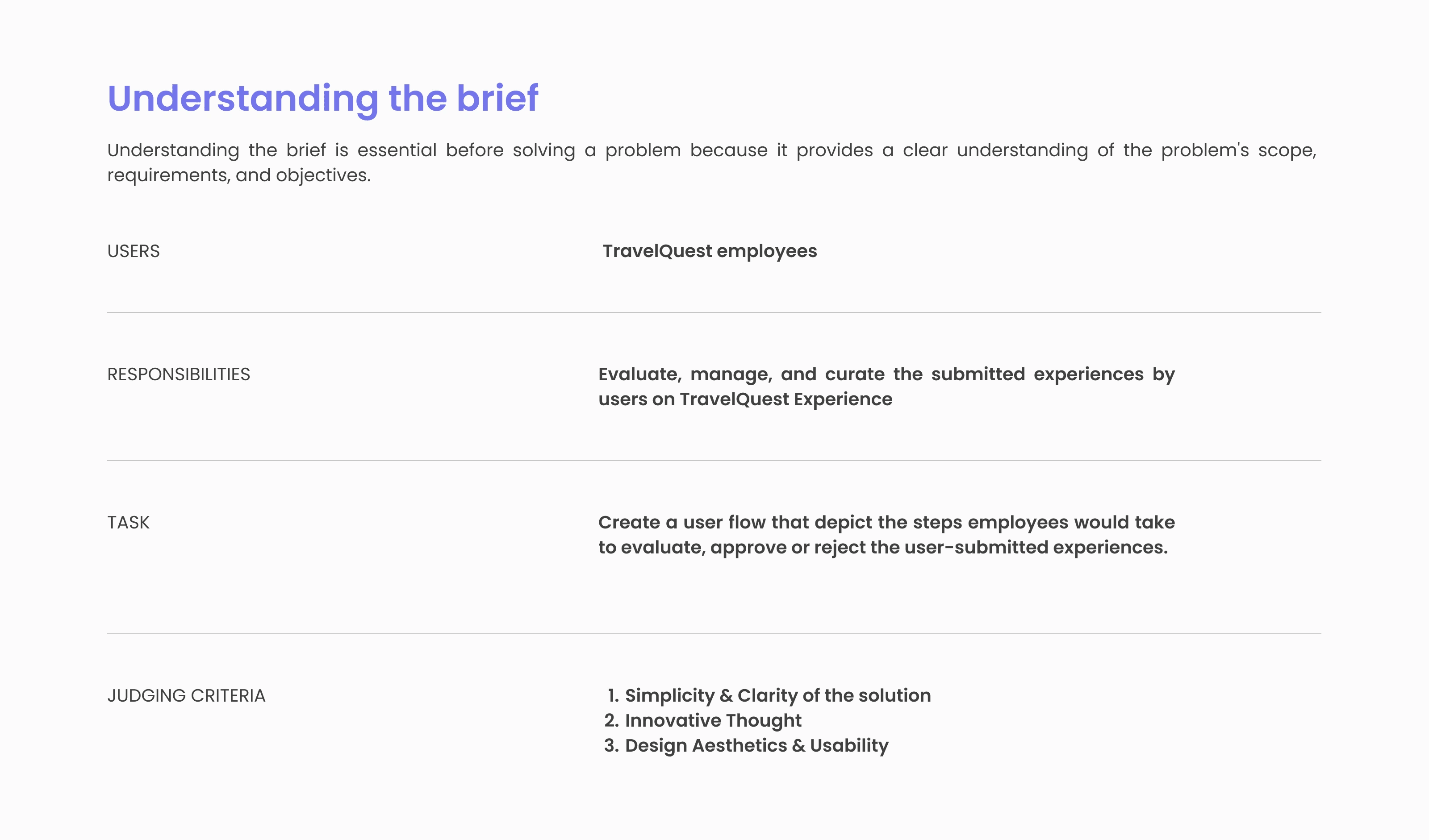The width and height of the screenshot is (1429, 840).
Task: Select Simplicity & Clarity of the solution
Action: click(777, 695)
